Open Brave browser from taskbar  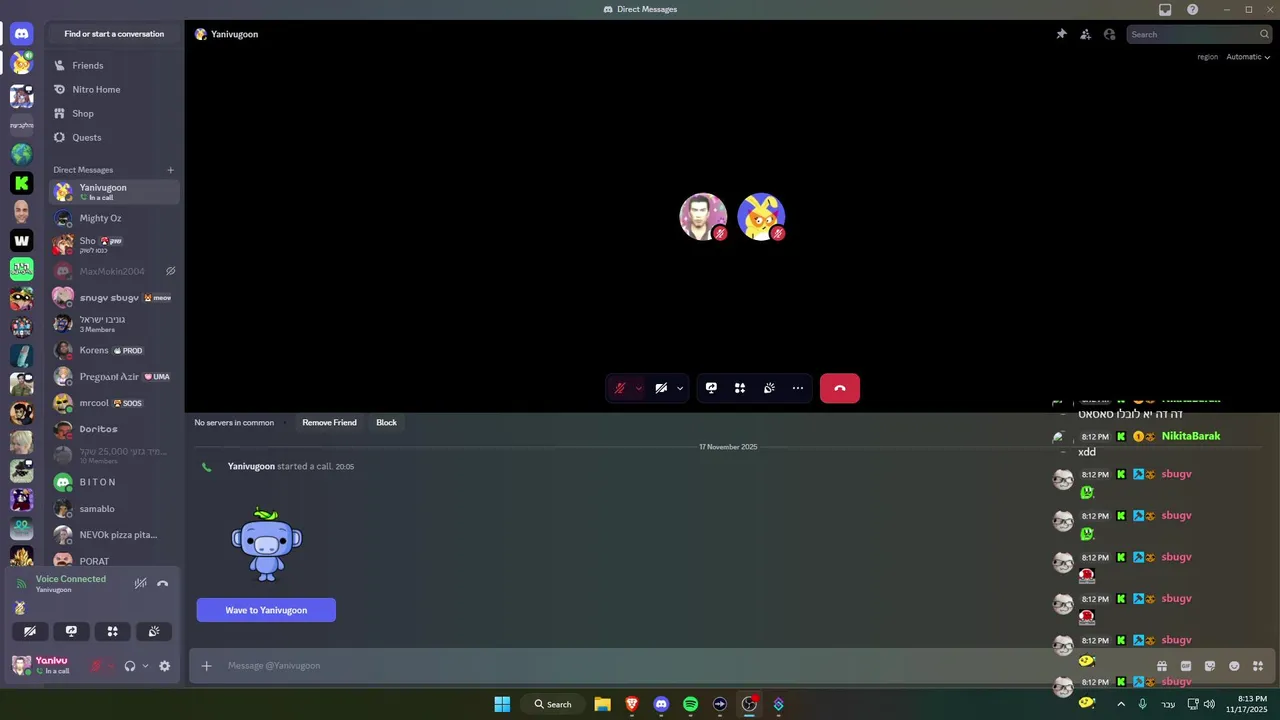pyautogui.click(x=632, y=704)
